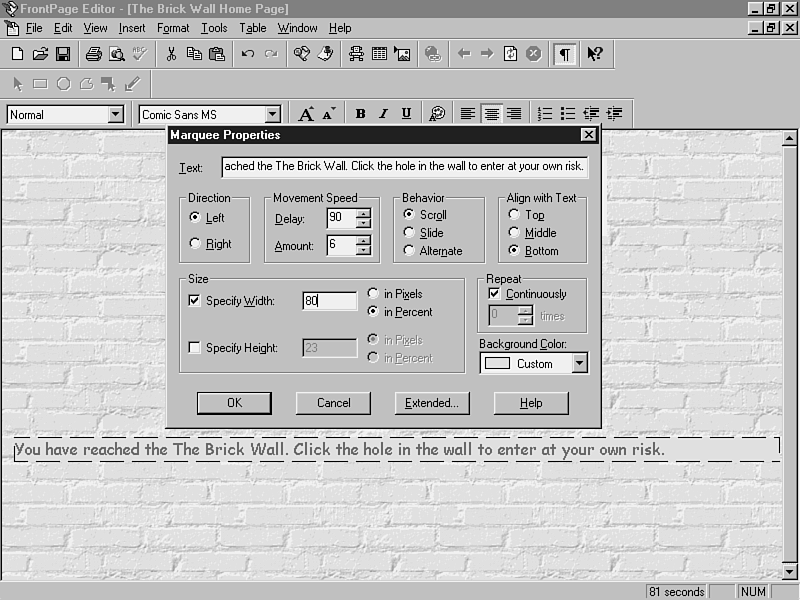The width and height of the screenshot is (800, 600).
Task: Enable the Specify Height checkbox
Action: click(194, 347)
